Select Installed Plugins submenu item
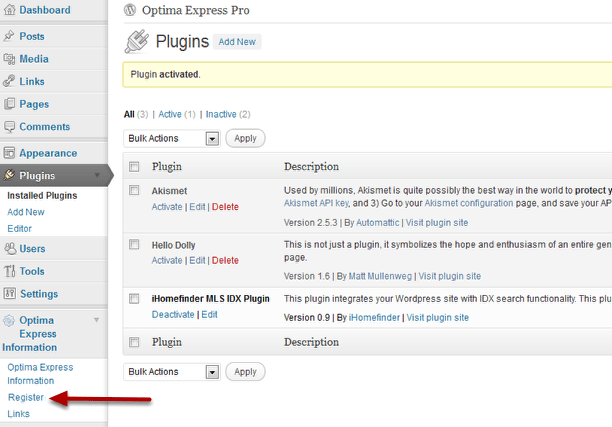 42,196
